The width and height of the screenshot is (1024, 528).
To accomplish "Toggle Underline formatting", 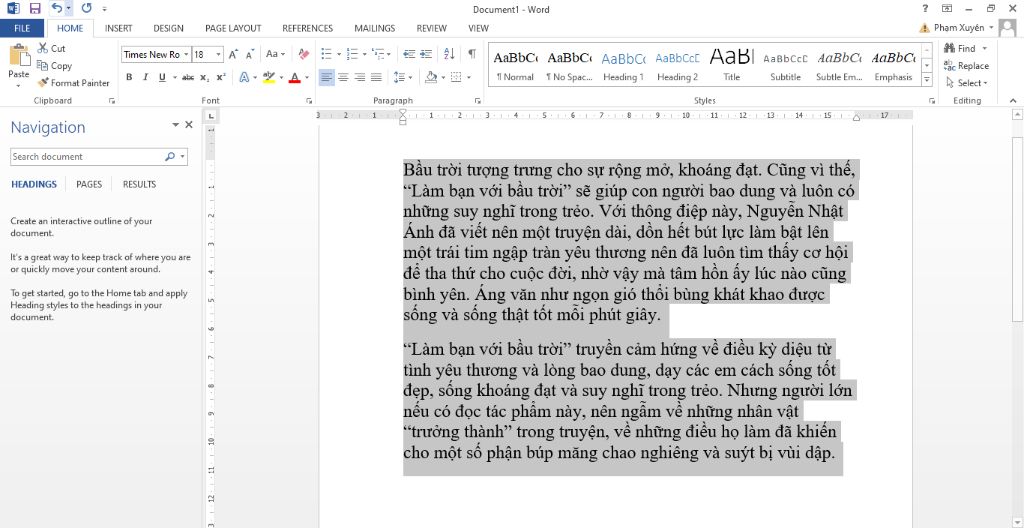I will [161, 77].
